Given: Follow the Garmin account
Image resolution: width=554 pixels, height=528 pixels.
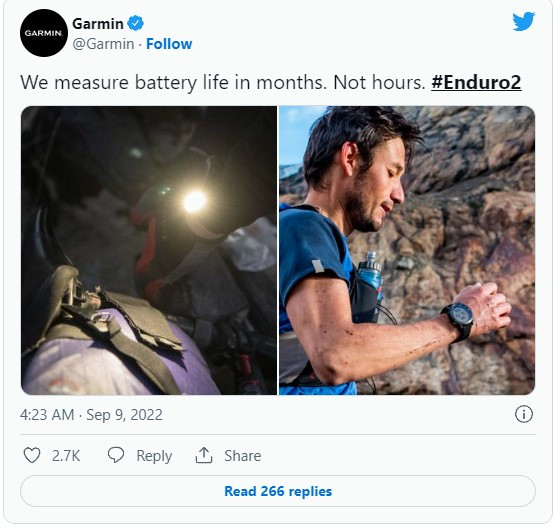Looking at the screenshot, I should click(x=169, y=44).
